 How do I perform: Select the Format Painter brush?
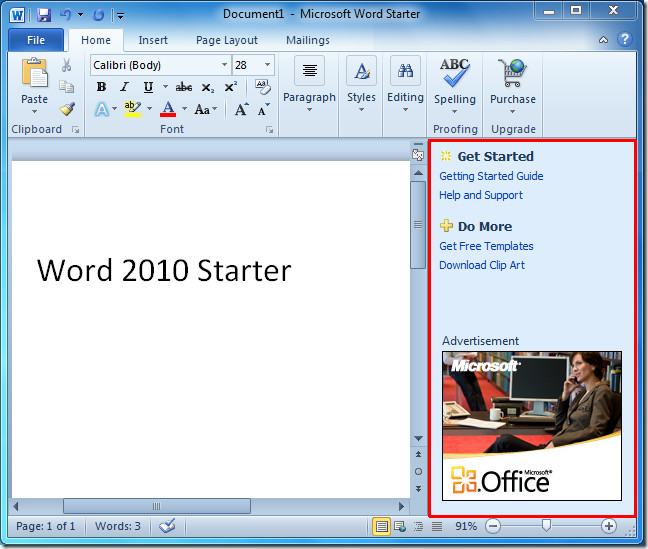click(67, 109)
